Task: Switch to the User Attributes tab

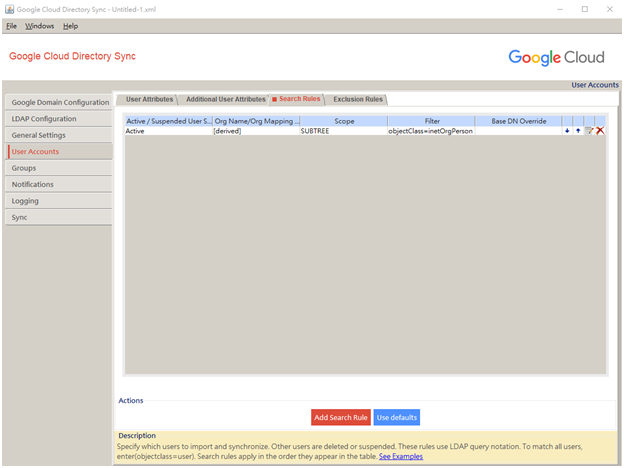Action: tap(146, 99)
